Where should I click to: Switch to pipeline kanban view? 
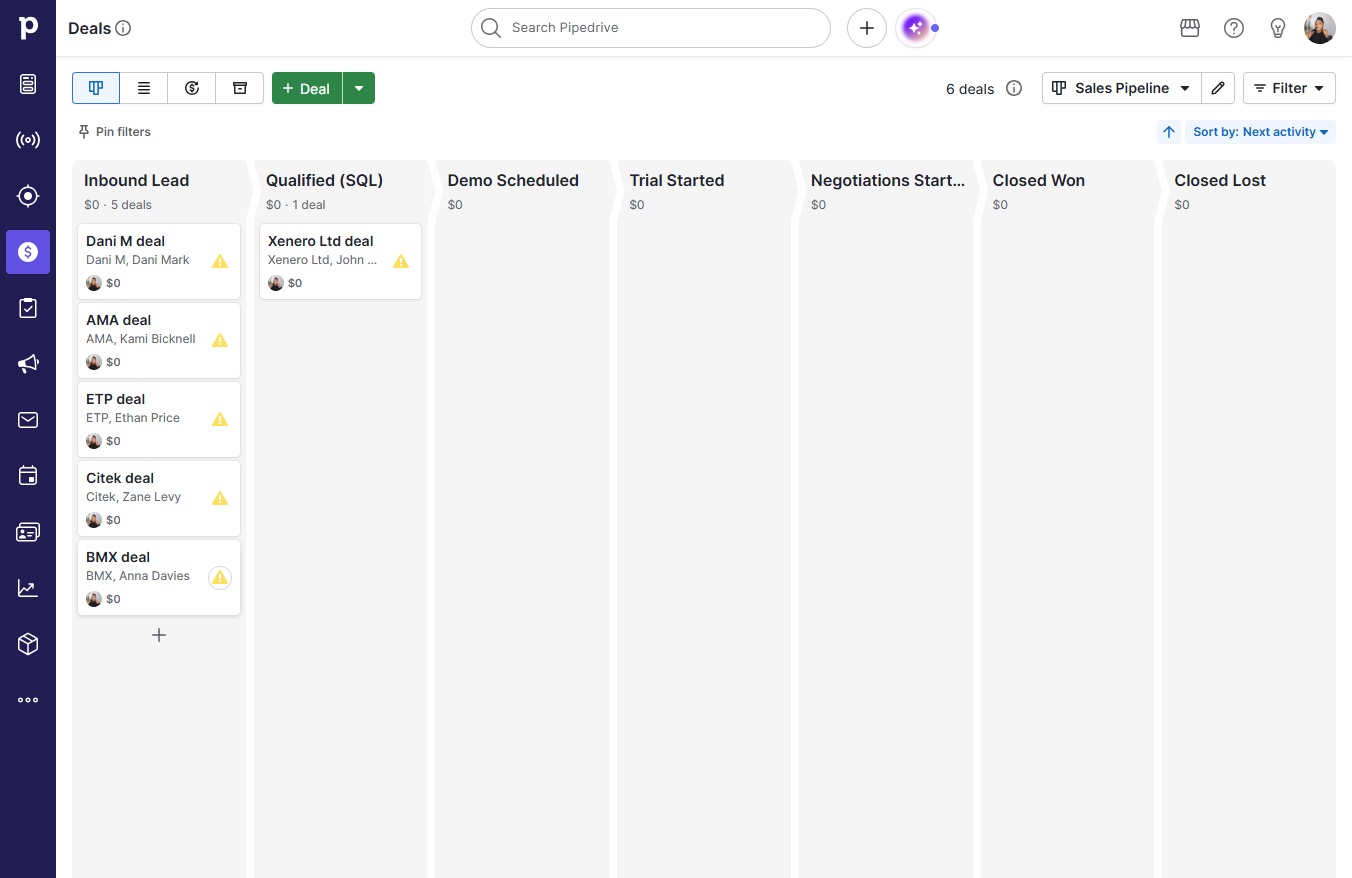coord(96,88)
